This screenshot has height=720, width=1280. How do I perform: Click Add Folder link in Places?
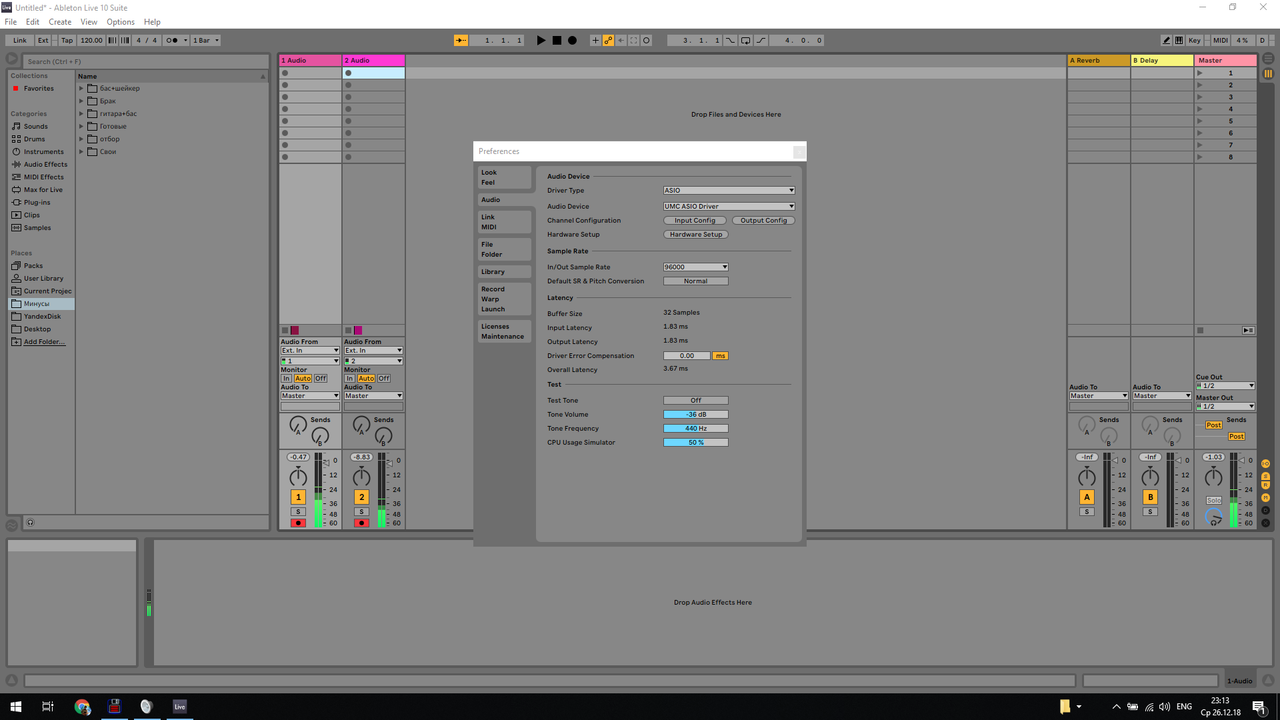tap(44, 342)
